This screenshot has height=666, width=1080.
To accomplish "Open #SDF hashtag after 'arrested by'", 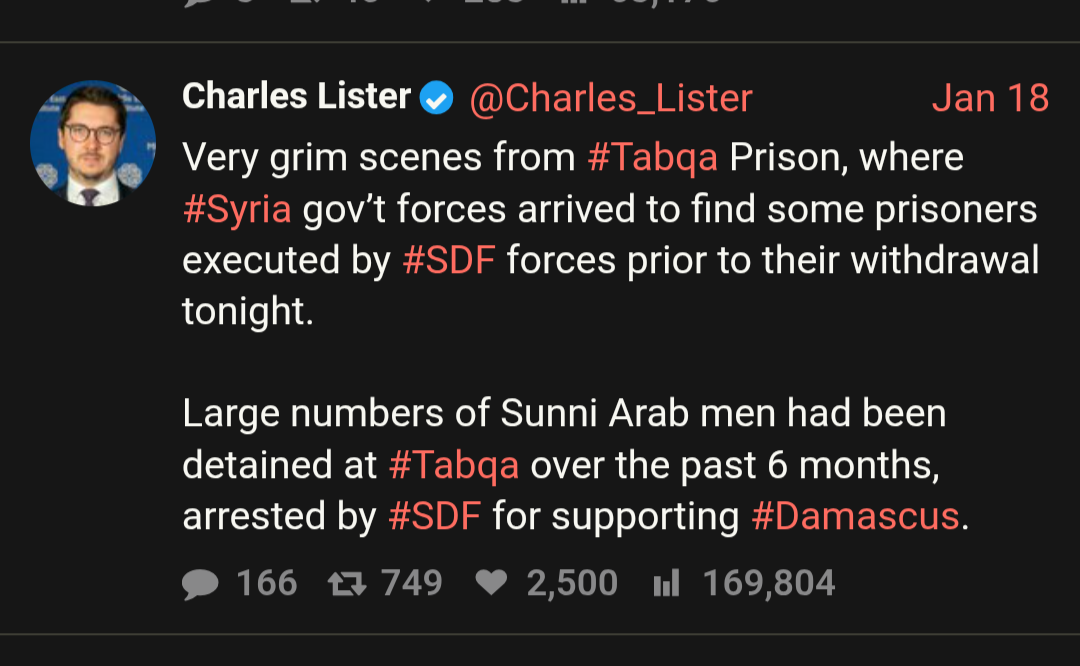I will click(434, 517).
